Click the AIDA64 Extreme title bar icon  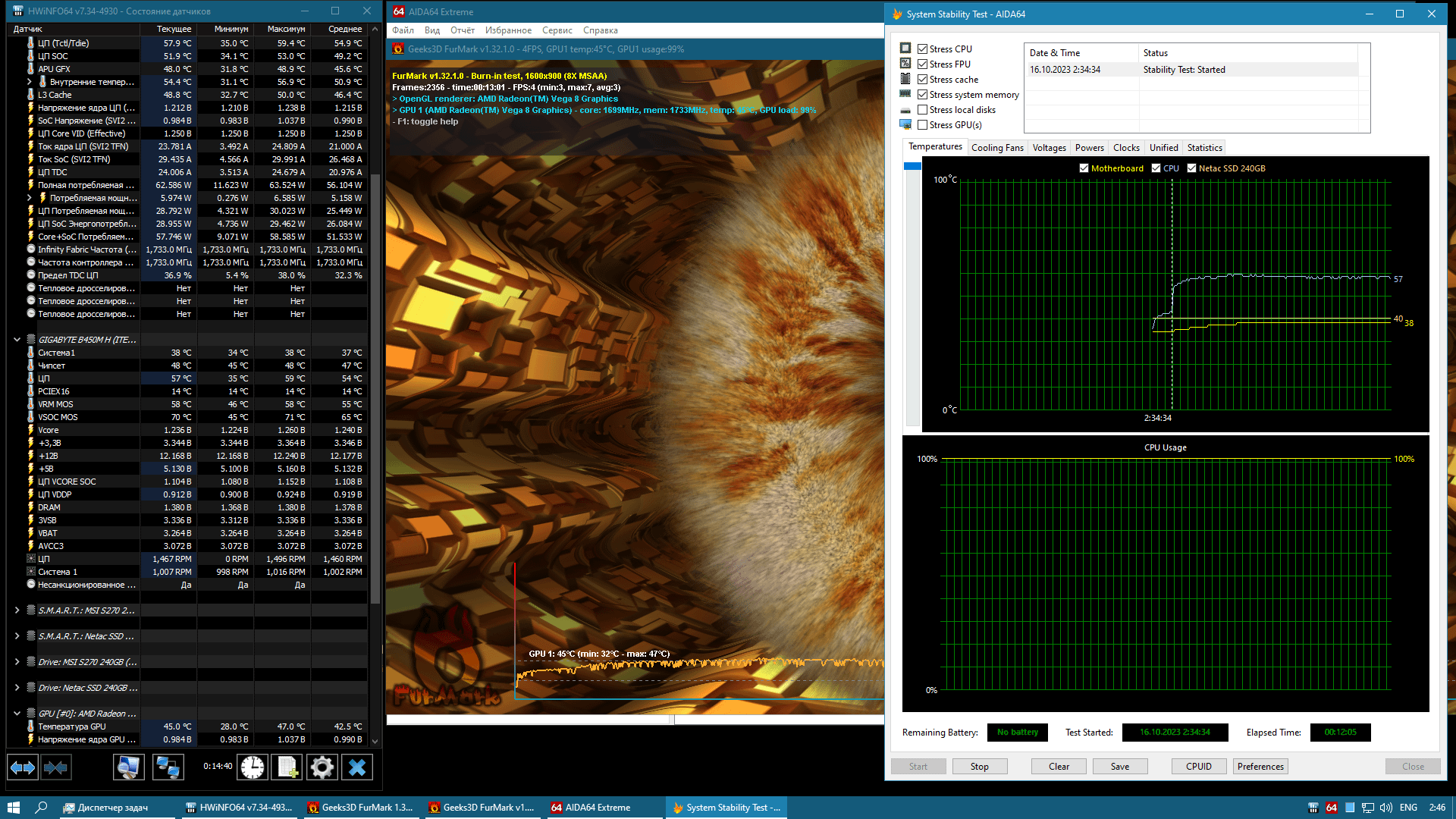[399, 11]
